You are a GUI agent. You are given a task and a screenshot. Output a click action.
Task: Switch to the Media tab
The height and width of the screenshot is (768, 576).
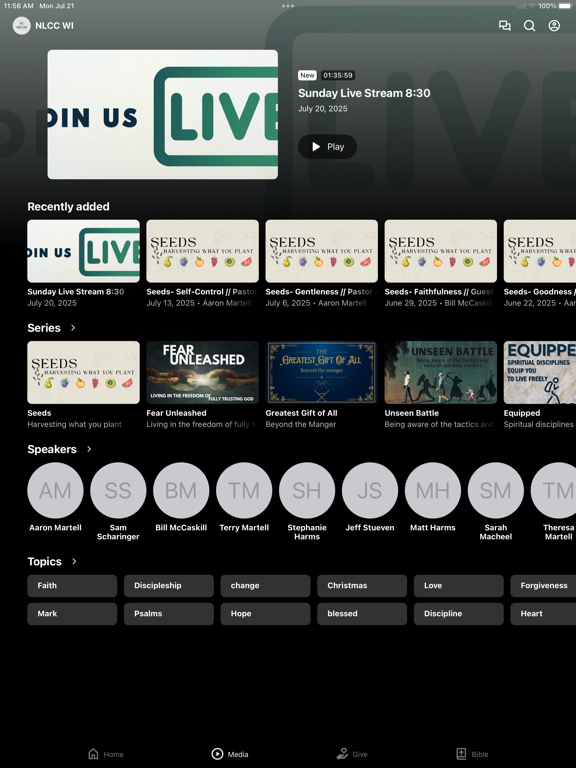point(230,754)
